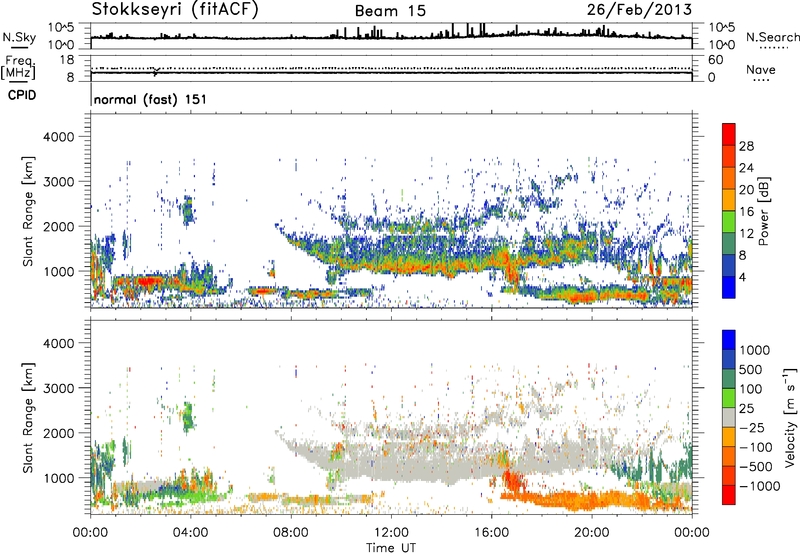Viewport: 800px width, 554px height.
Task: Click 'Slant Range [km]' label of power panel
Action: [x=28, y=211]
